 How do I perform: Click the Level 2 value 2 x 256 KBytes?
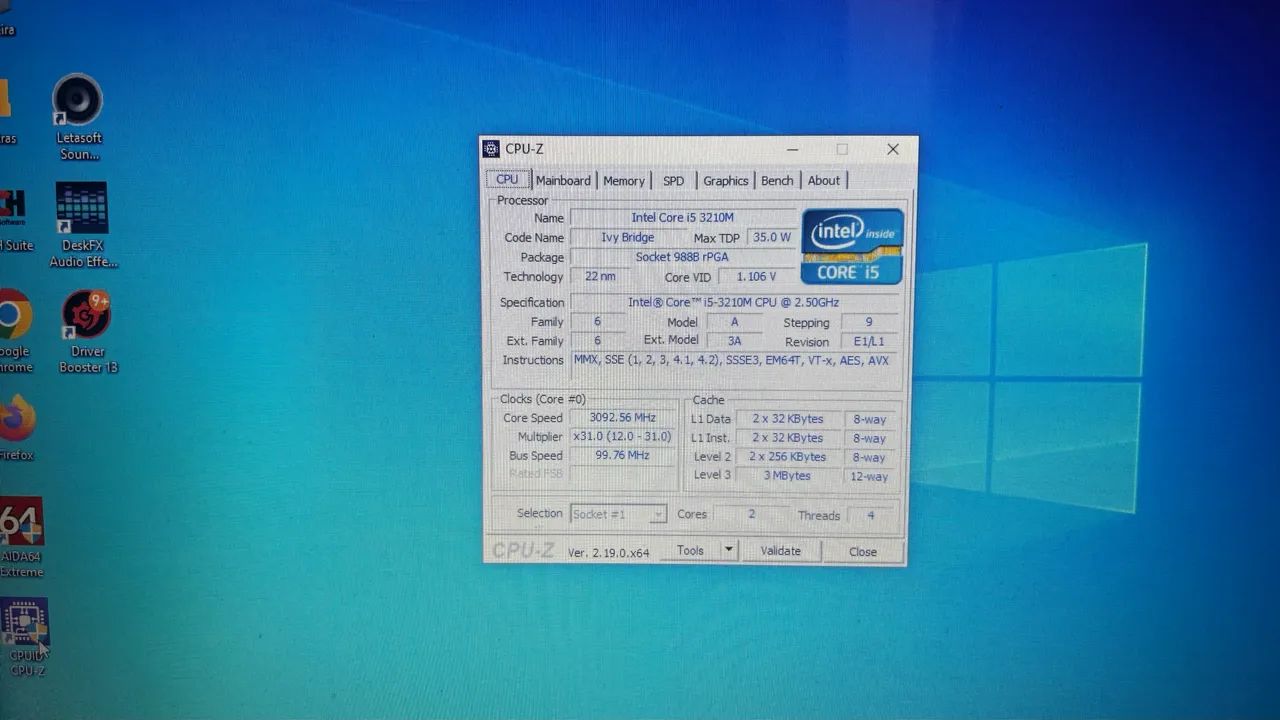788,457
